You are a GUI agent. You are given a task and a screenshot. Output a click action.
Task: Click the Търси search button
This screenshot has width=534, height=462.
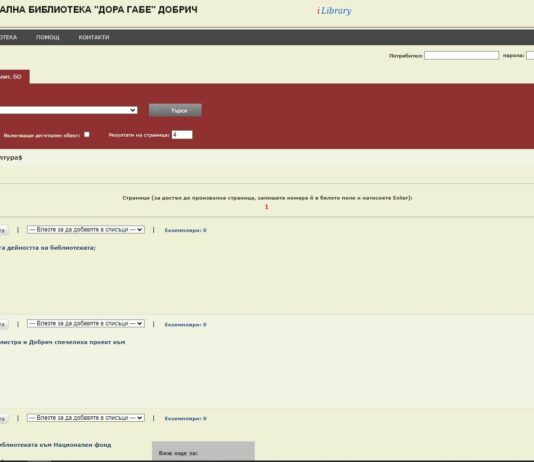[x=175, y=110]
